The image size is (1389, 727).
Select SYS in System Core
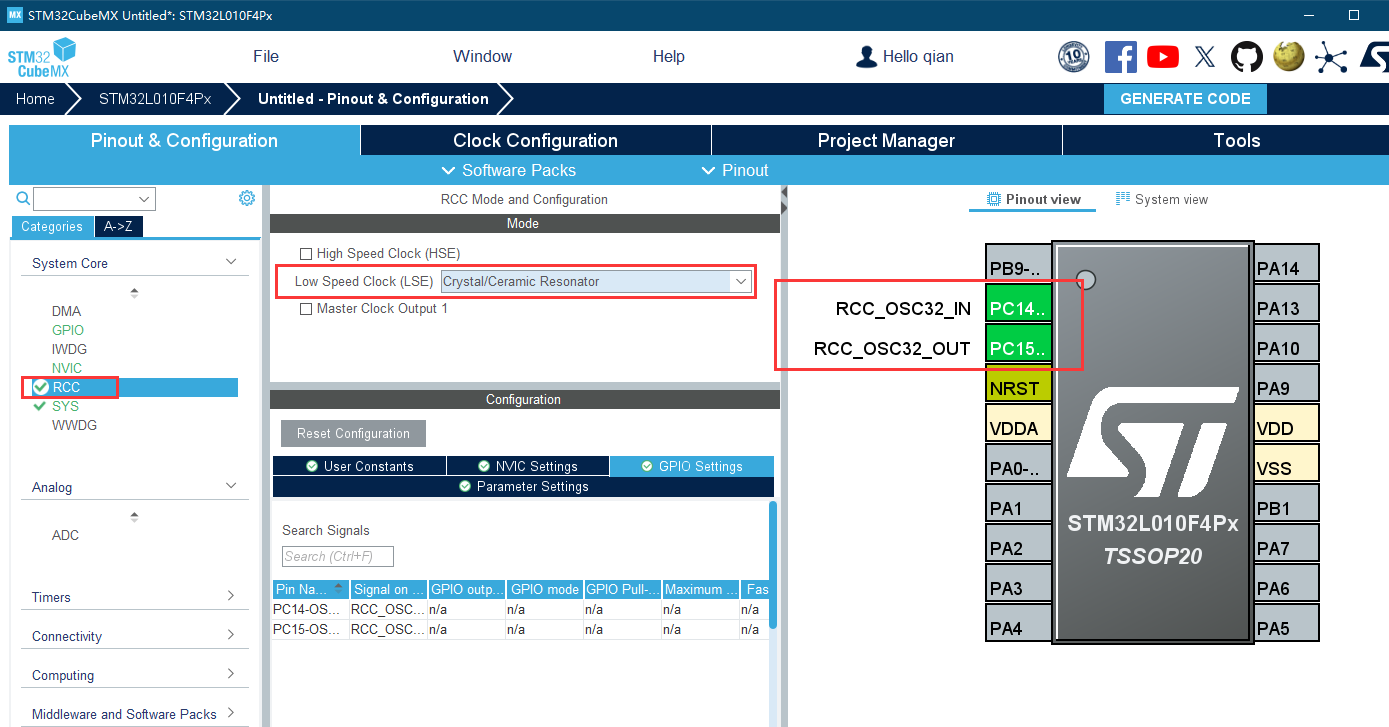pos(65,406)
